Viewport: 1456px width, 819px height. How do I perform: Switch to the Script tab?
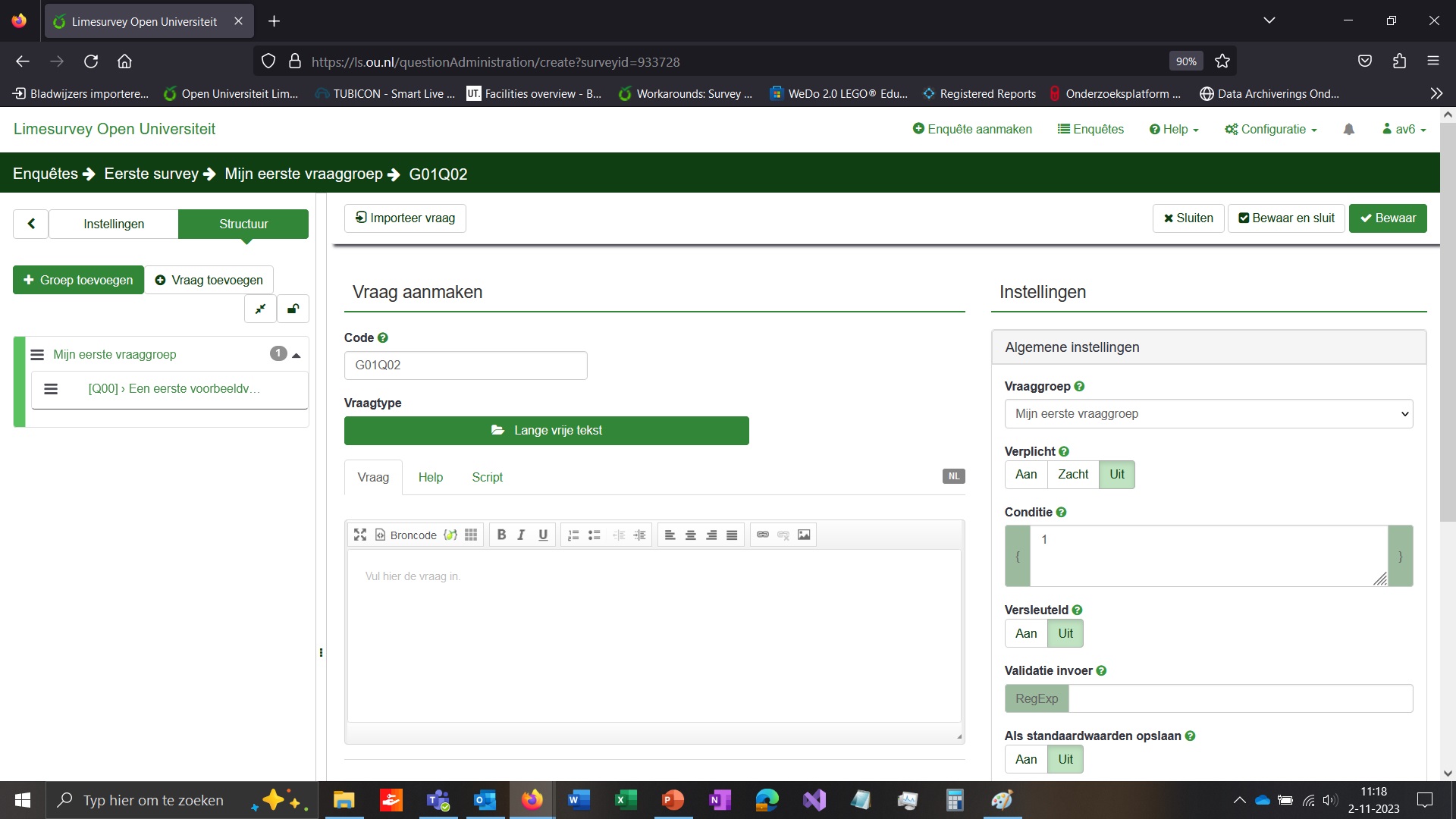pyautogui.click(x=487, y=478)
